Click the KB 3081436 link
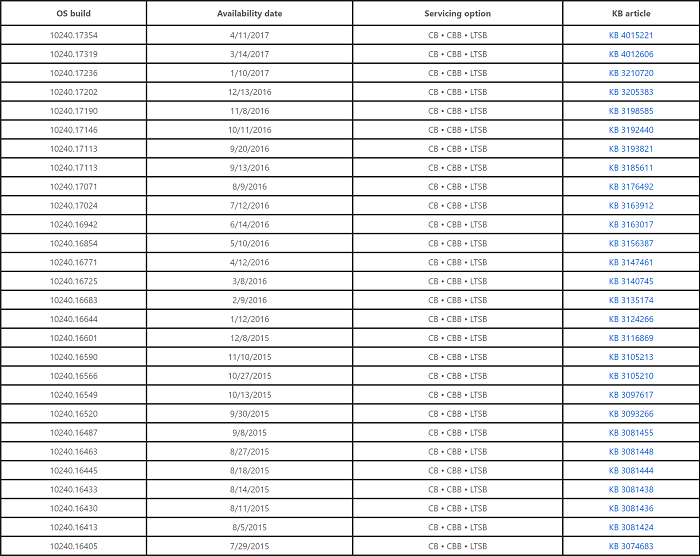Screen dimensions: 700x556 click(631, 508)
